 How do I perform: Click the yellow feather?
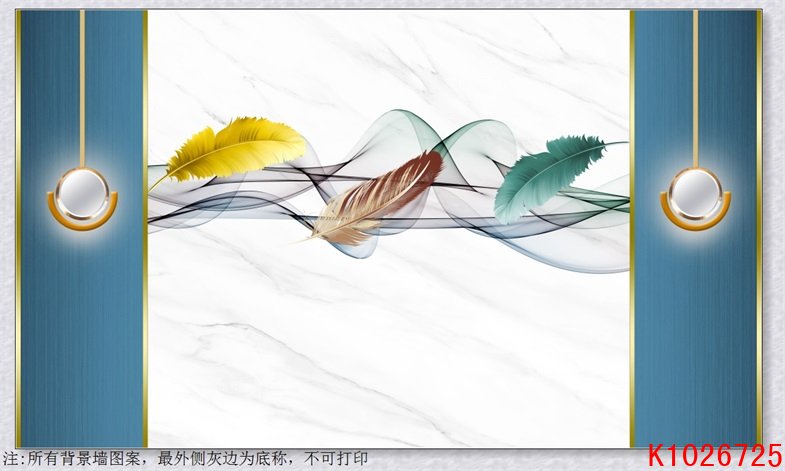pos(229,152)
